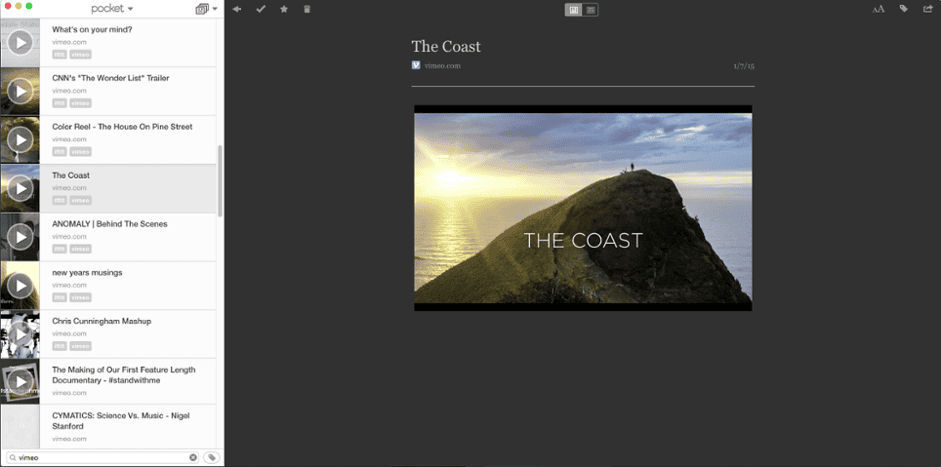Open share menu icon
This screenshot has width=941, height=467.
point(928,9)
